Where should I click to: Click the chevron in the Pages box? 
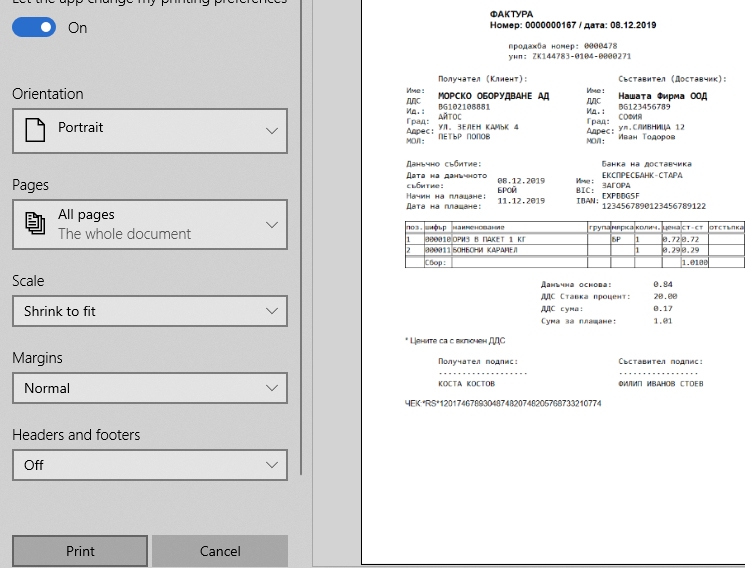coord(272,224)
